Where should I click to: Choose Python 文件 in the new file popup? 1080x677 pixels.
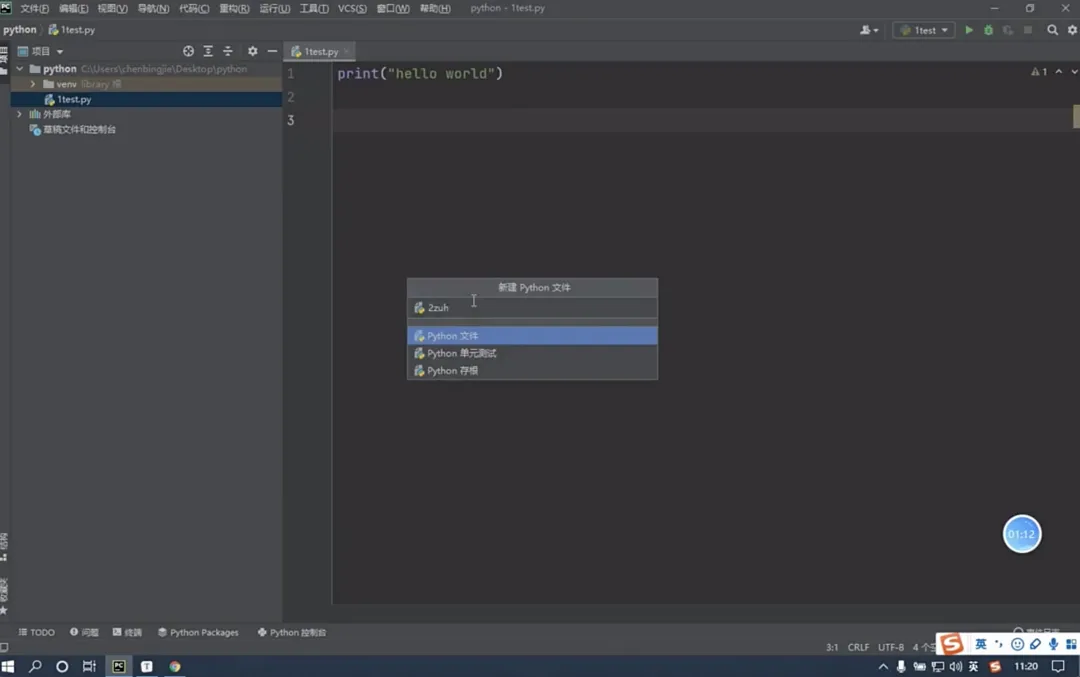pyautogui.click(x=532, y=335)
